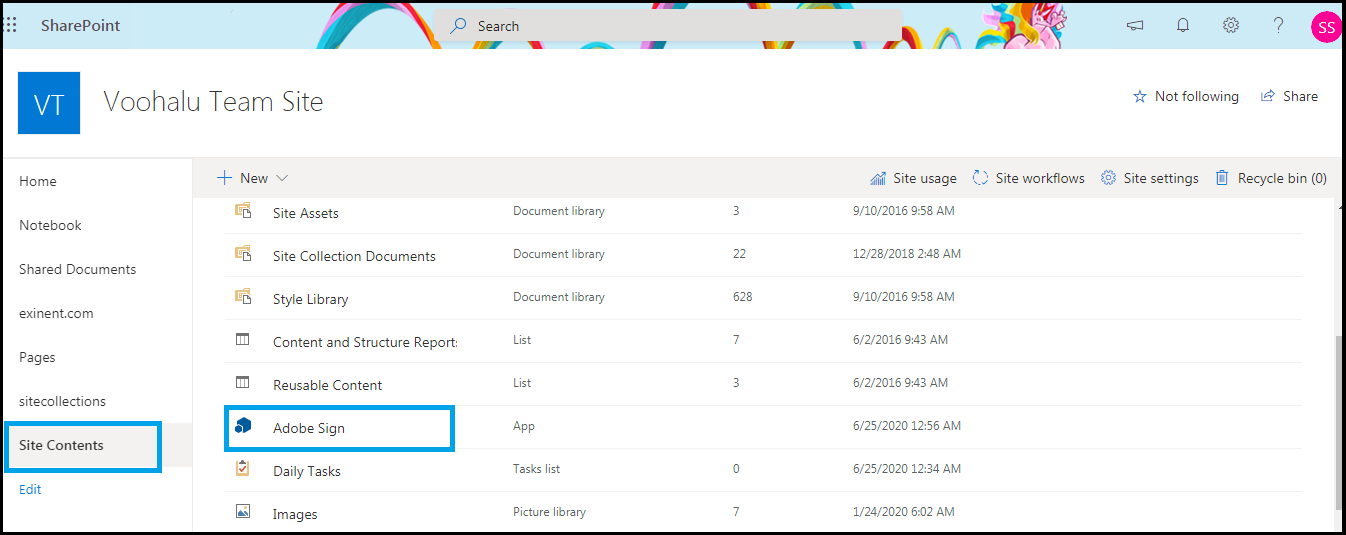This screenshot has height=535, width=1346.
Task: Open Shared Documents in left navigation
Action: (77, 269)
